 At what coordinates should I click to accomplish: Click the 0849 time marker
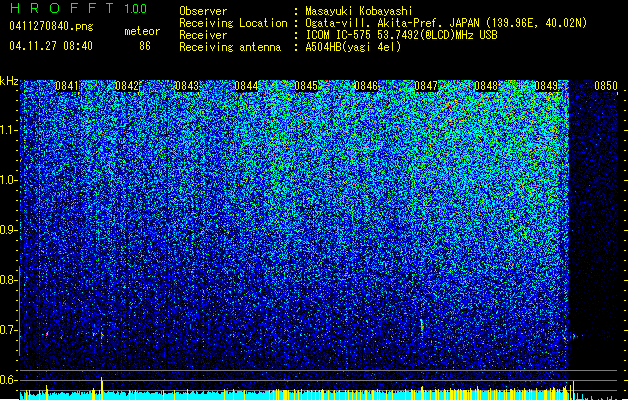coord(546,86)
